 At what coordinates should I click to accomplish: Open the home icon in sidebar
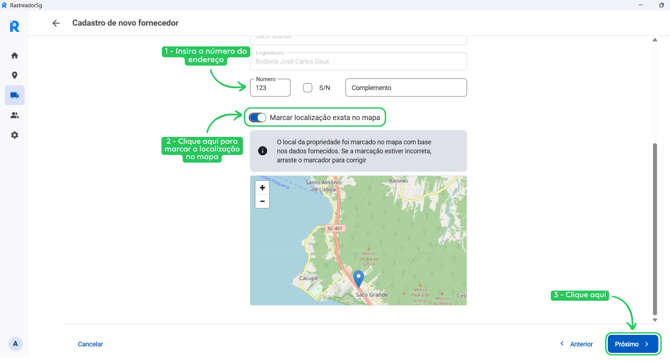coord(15,56)
